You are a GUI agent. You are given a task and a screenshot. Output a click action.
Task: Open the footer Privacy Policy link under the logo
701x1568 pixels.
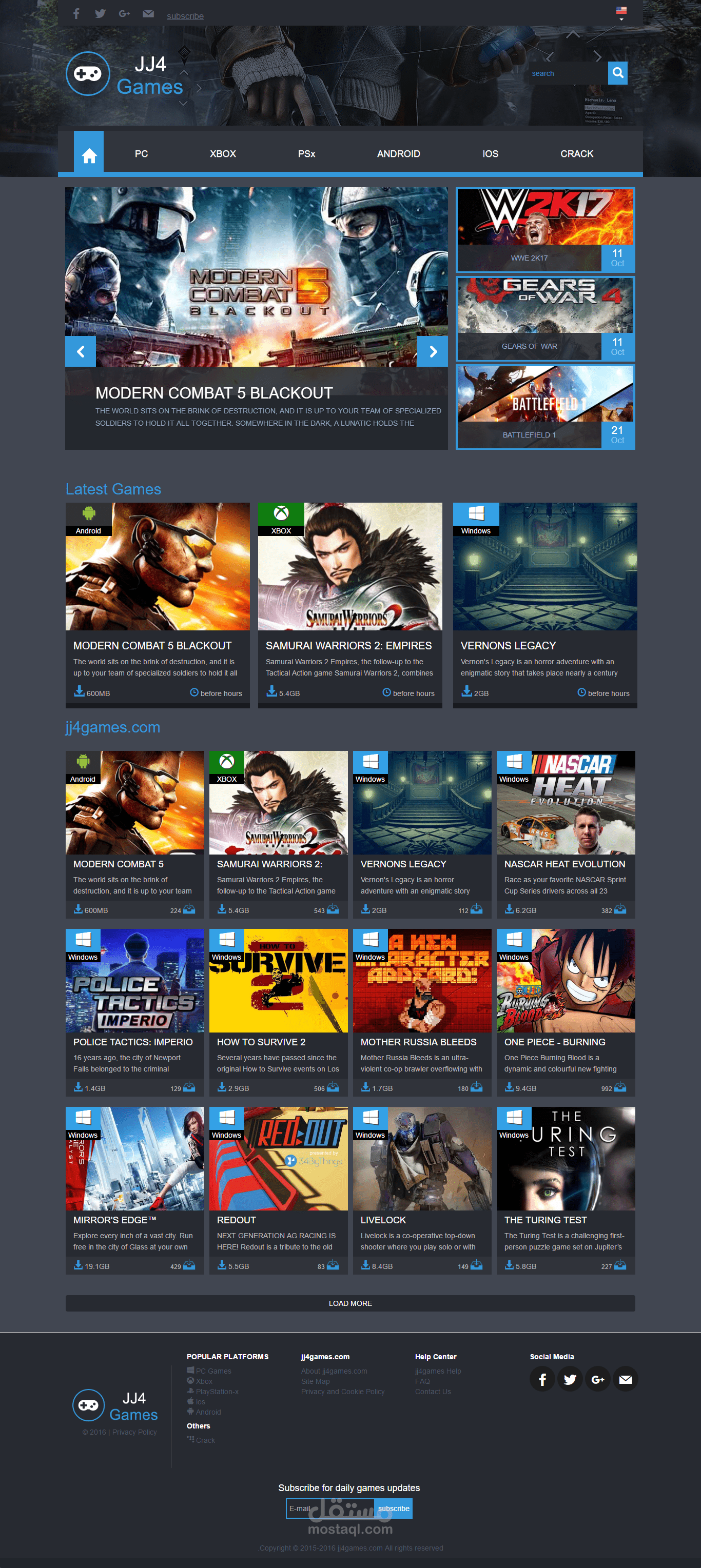point(134,1432)
